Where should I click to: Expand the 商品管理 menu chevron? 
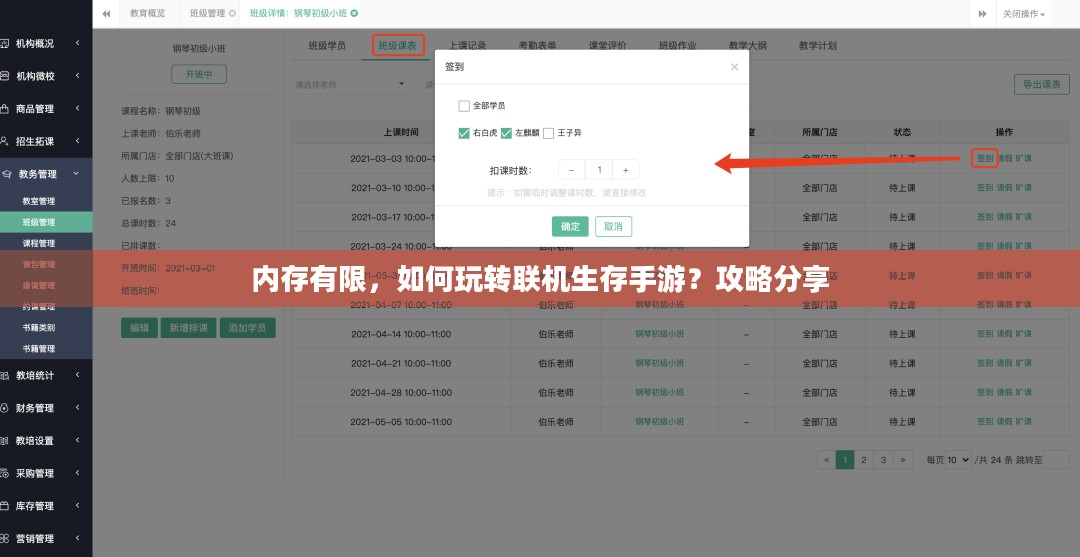(x=77, y=109)
